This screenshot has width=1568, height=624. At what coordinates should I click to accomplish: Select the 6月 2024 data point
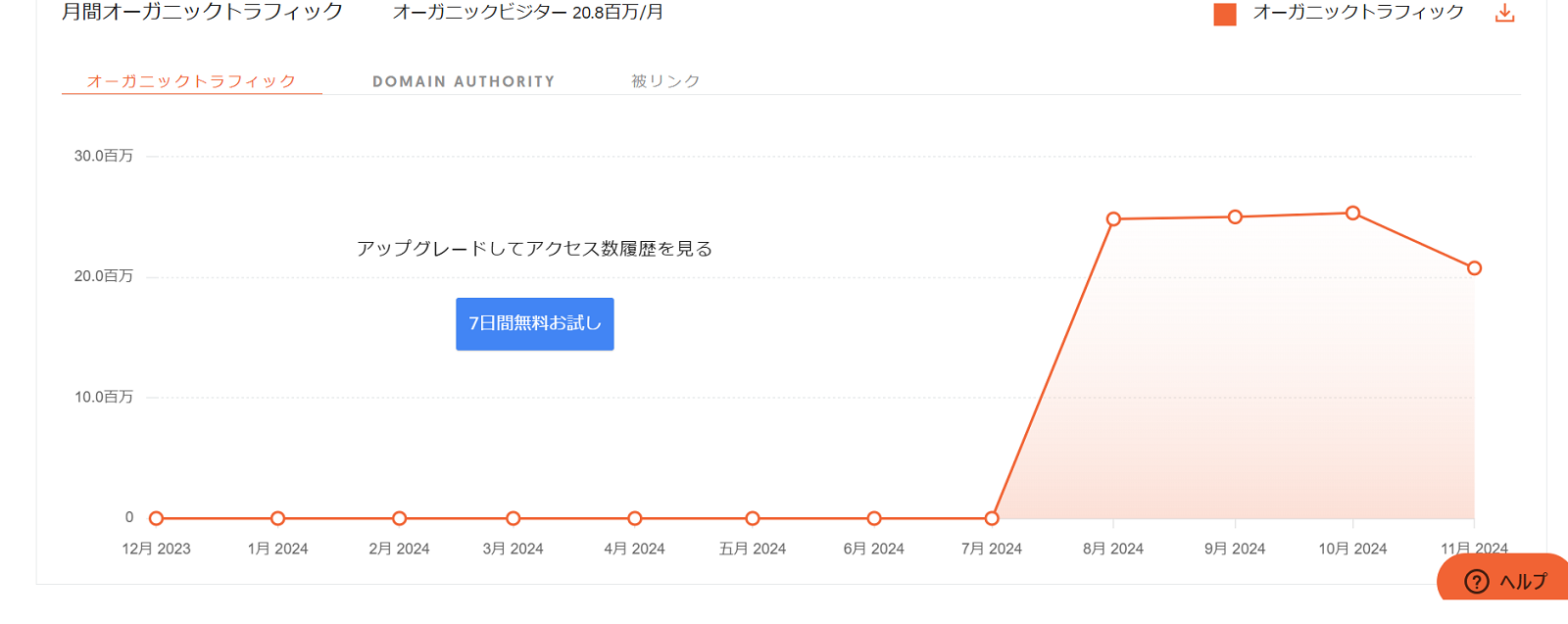coord(874,518)
